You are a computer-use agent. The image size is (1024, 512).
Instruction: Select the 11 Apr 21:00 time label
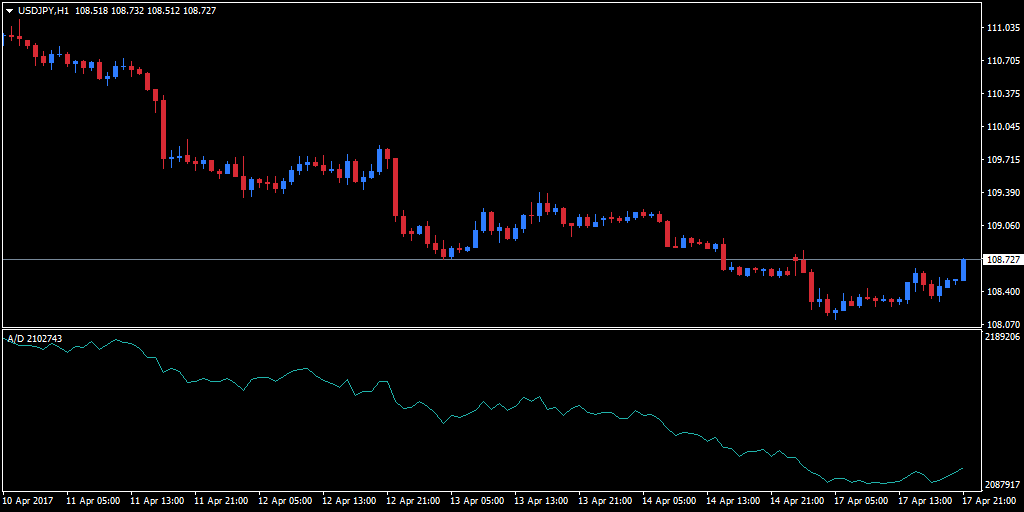click(220, 501)
